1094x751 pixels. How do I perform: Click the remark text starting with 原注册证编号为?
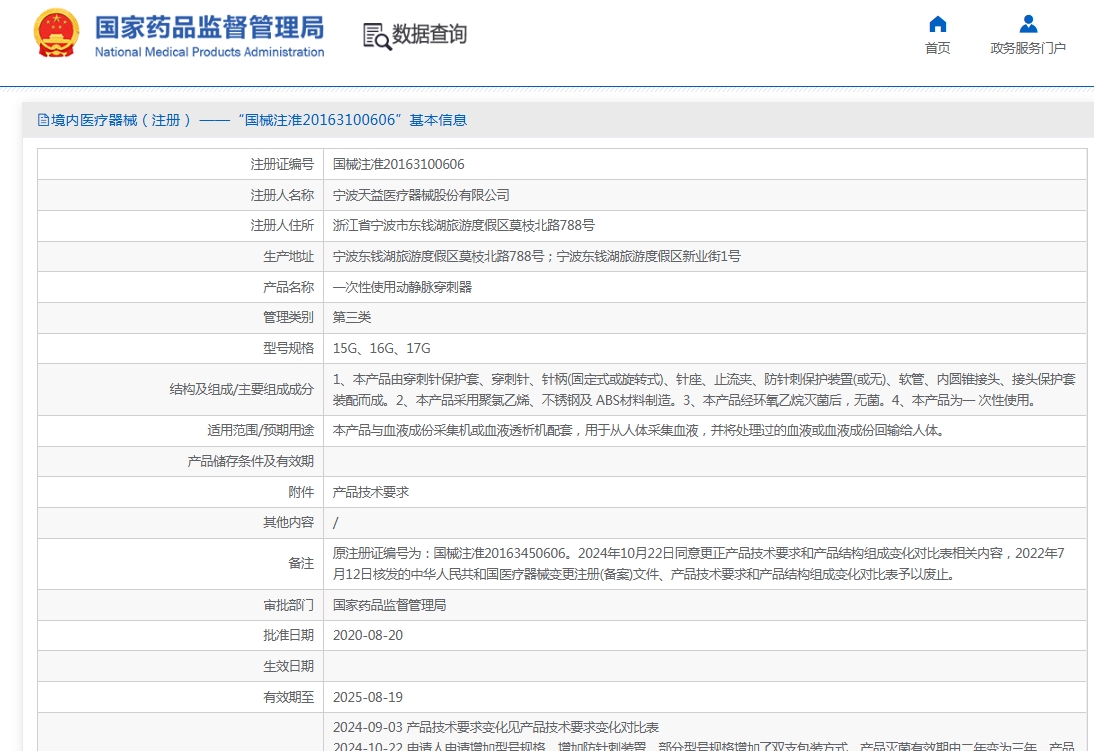(x=698, y=564)
